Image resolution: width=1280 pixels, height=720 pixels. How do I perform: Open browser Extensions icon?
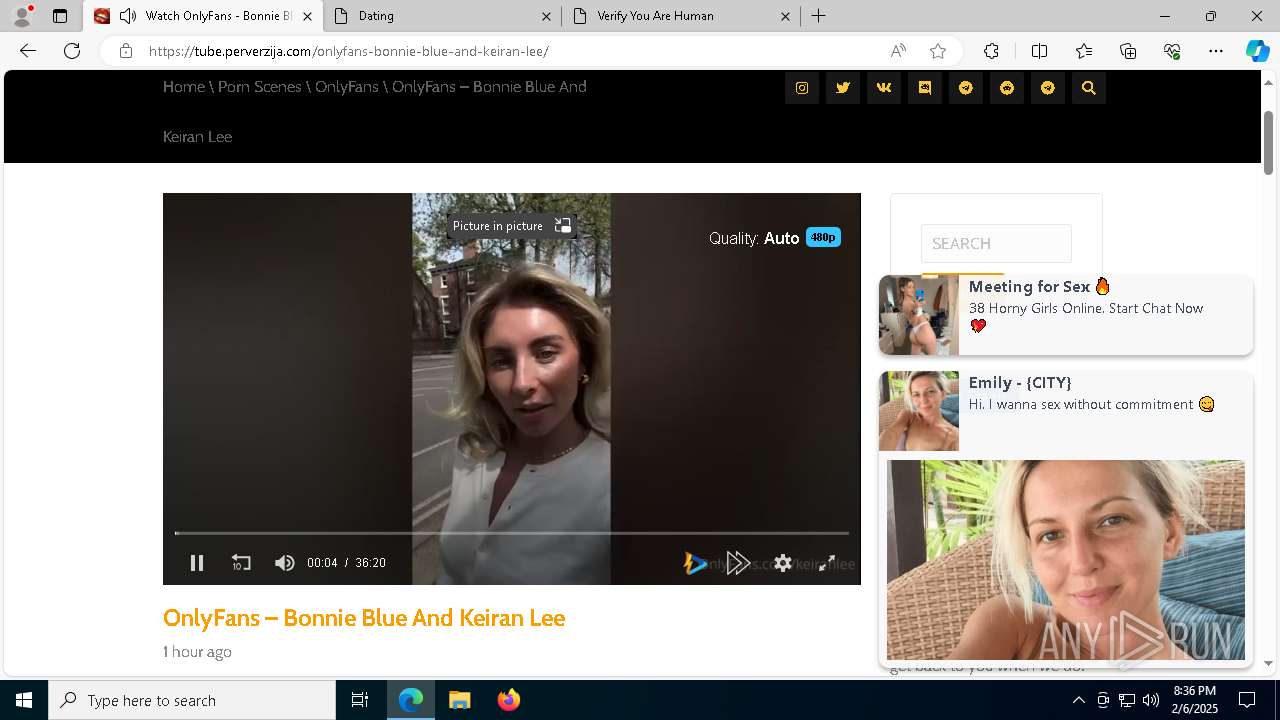[x=991, y=51]
